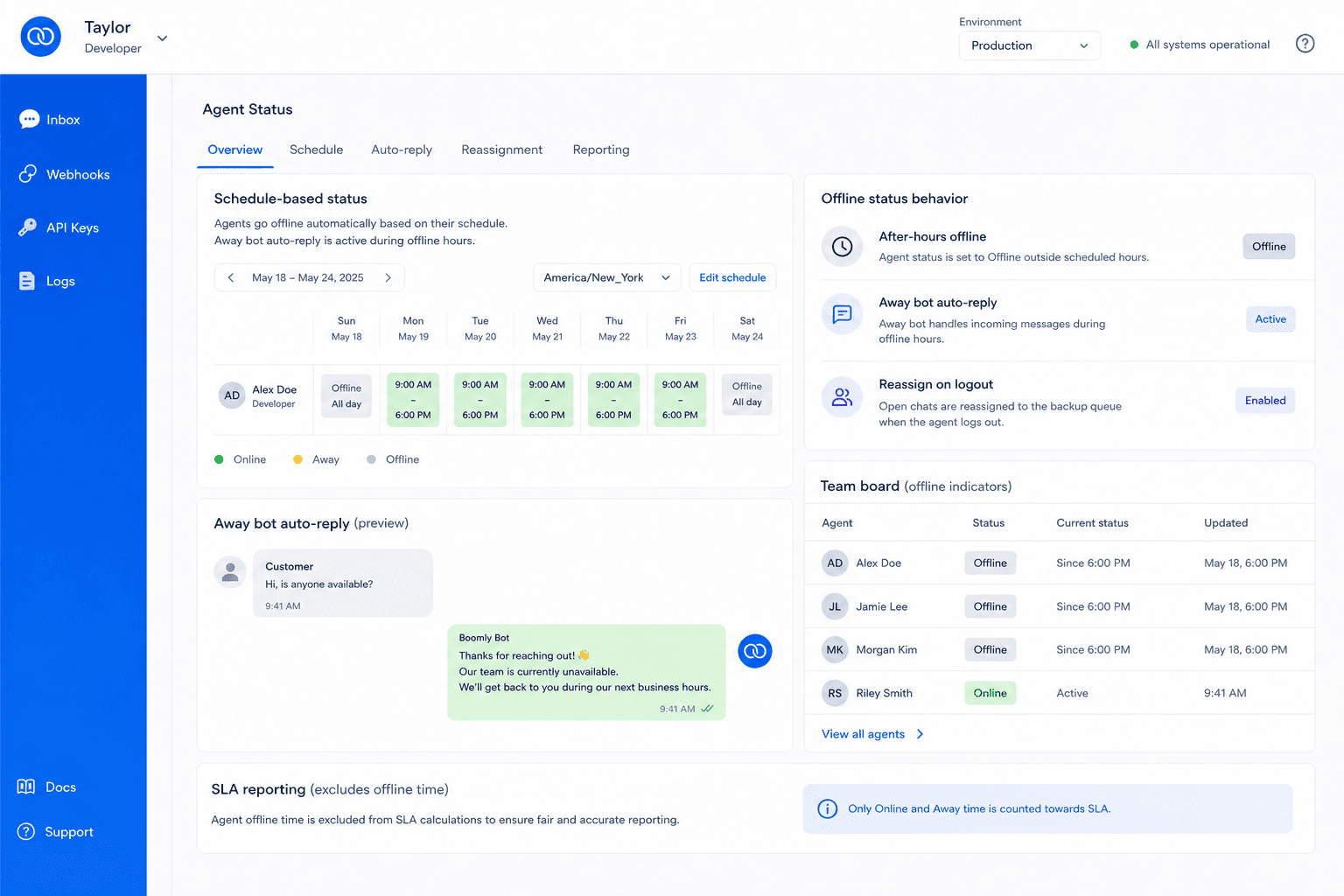Click the arrow next to View all agents
Screen dimensions: 1344x896
click(920, 734)
